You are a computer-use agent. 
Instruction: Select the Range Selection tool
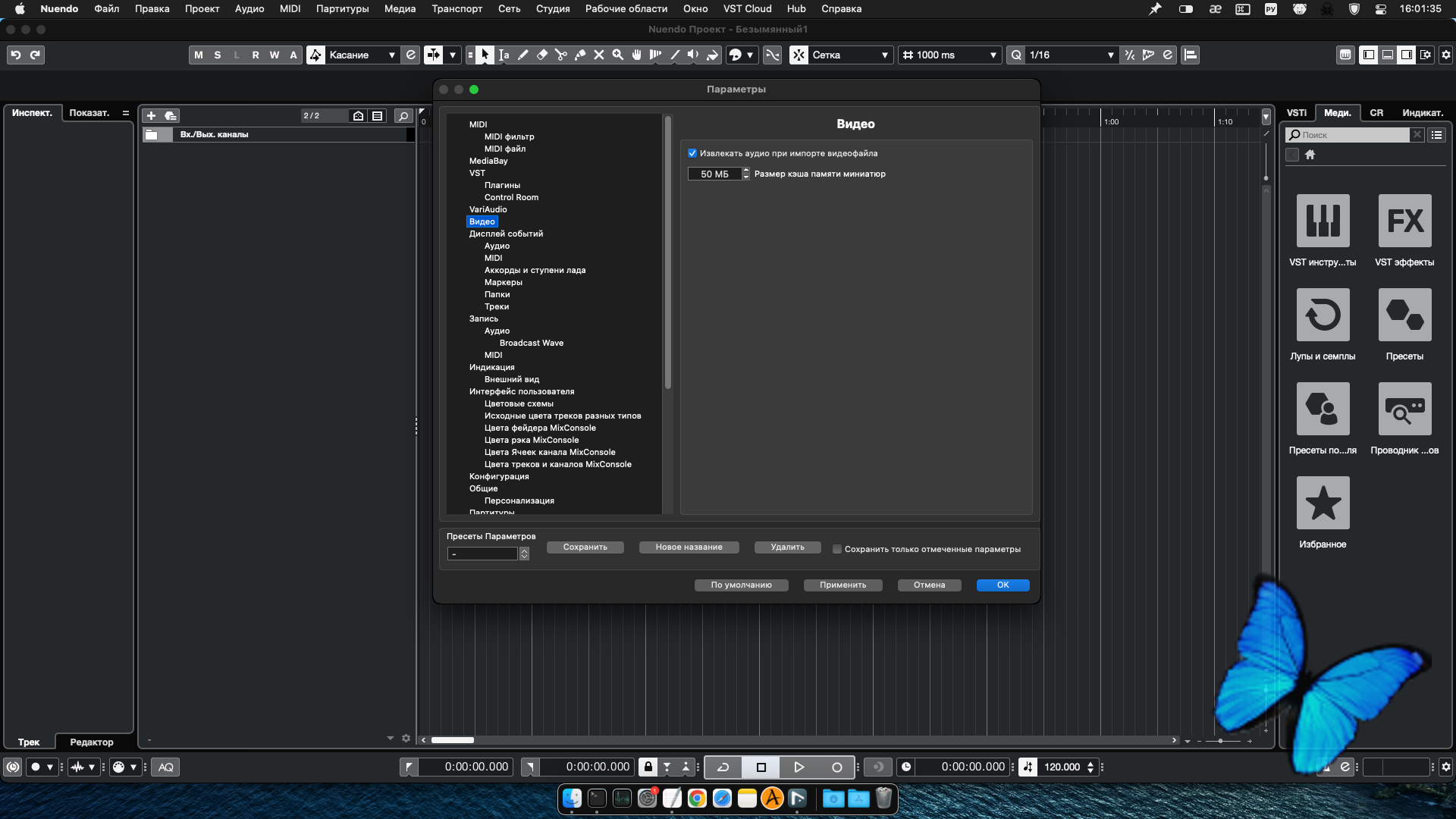tap(504, 55)
